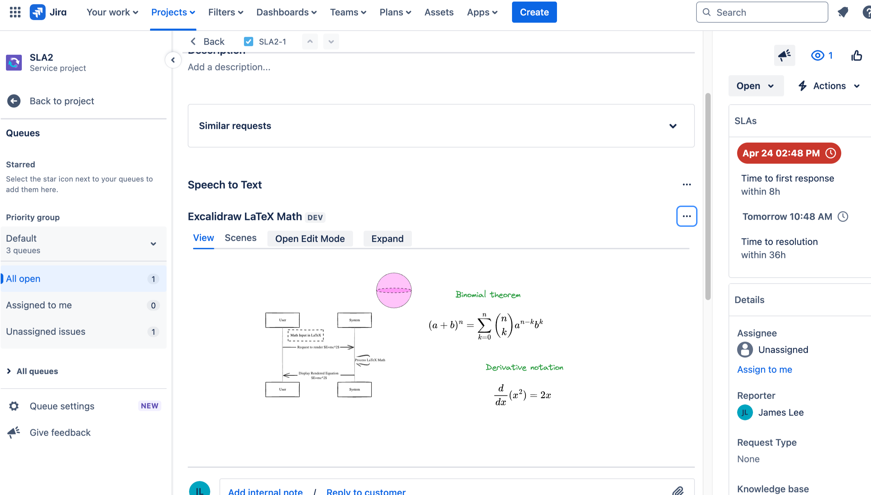Click Queue settings link
The image size is (871, 495).
click(62, 406)
